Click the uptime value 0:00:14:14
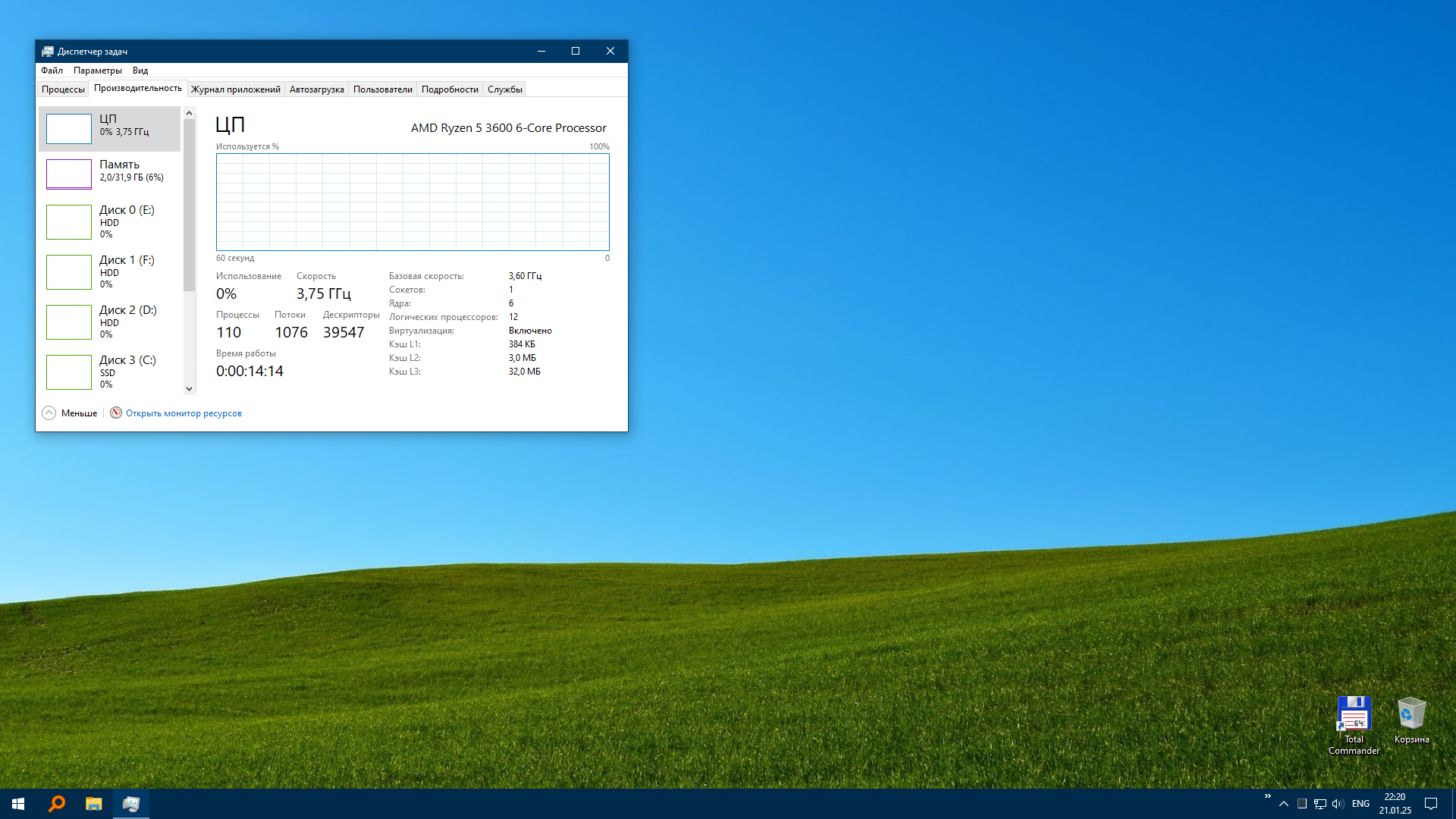Image resolution: width=1456 pixels, height=819 pixels. tap(249, 372)
